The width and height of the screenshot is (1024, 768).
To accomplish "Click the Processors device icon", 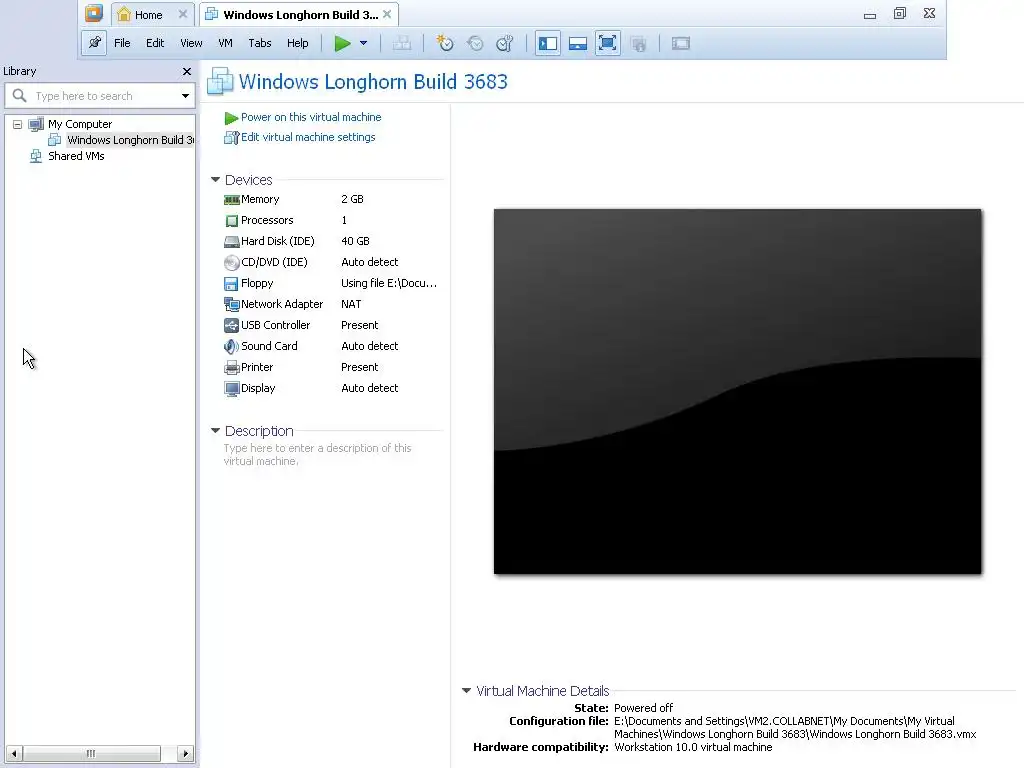I will [231, 221].
